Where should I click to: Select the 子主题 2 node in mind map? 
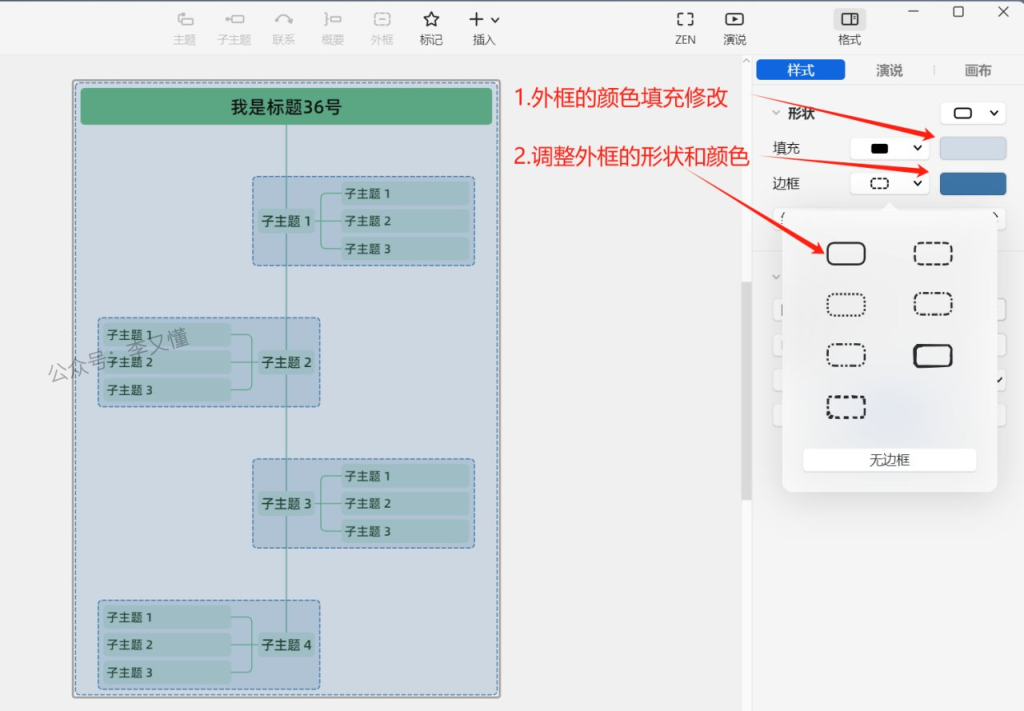pyautogui.click(x=286, y=362)
